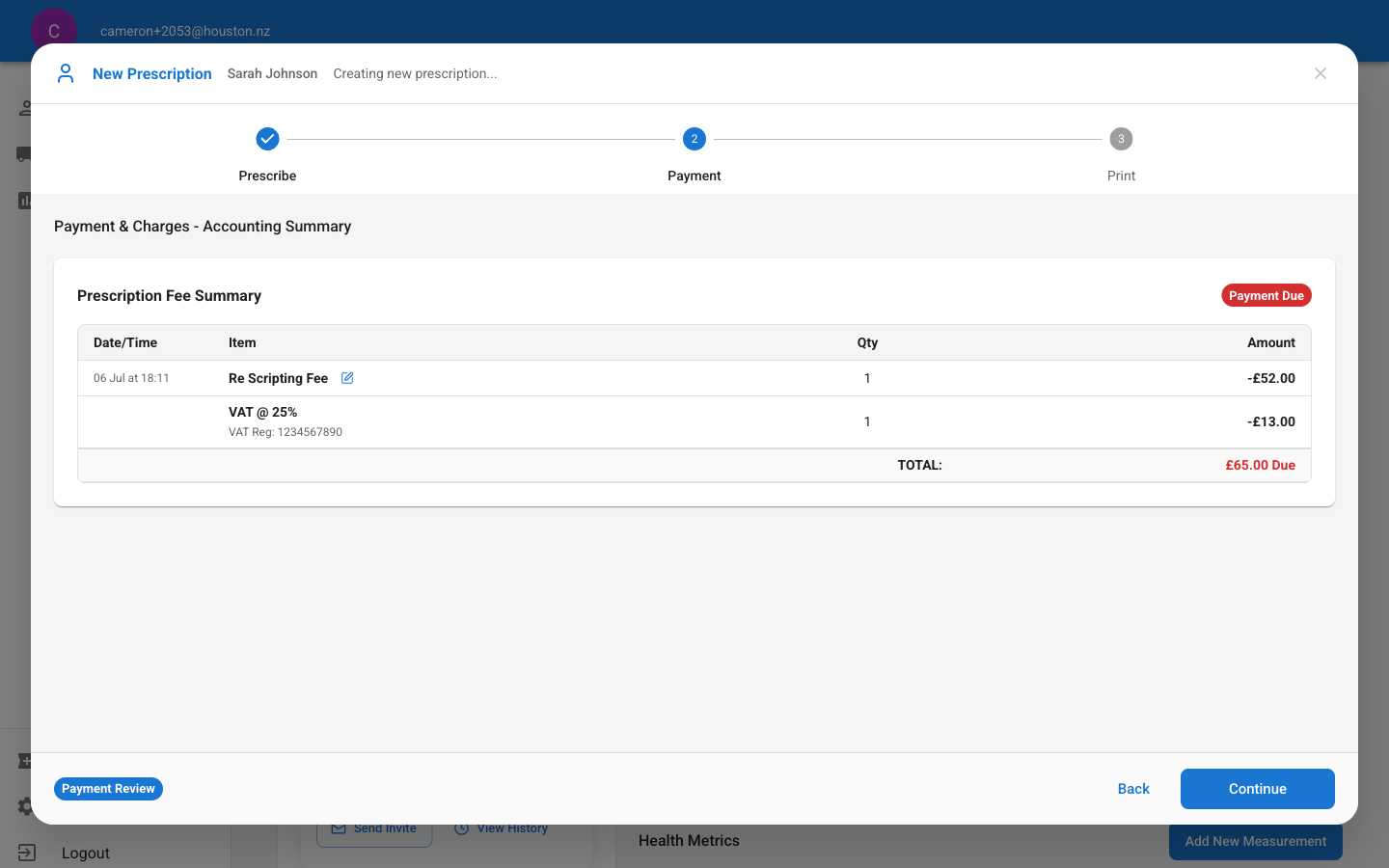Click the Re Scripting Fee item text

coord(278,378)
